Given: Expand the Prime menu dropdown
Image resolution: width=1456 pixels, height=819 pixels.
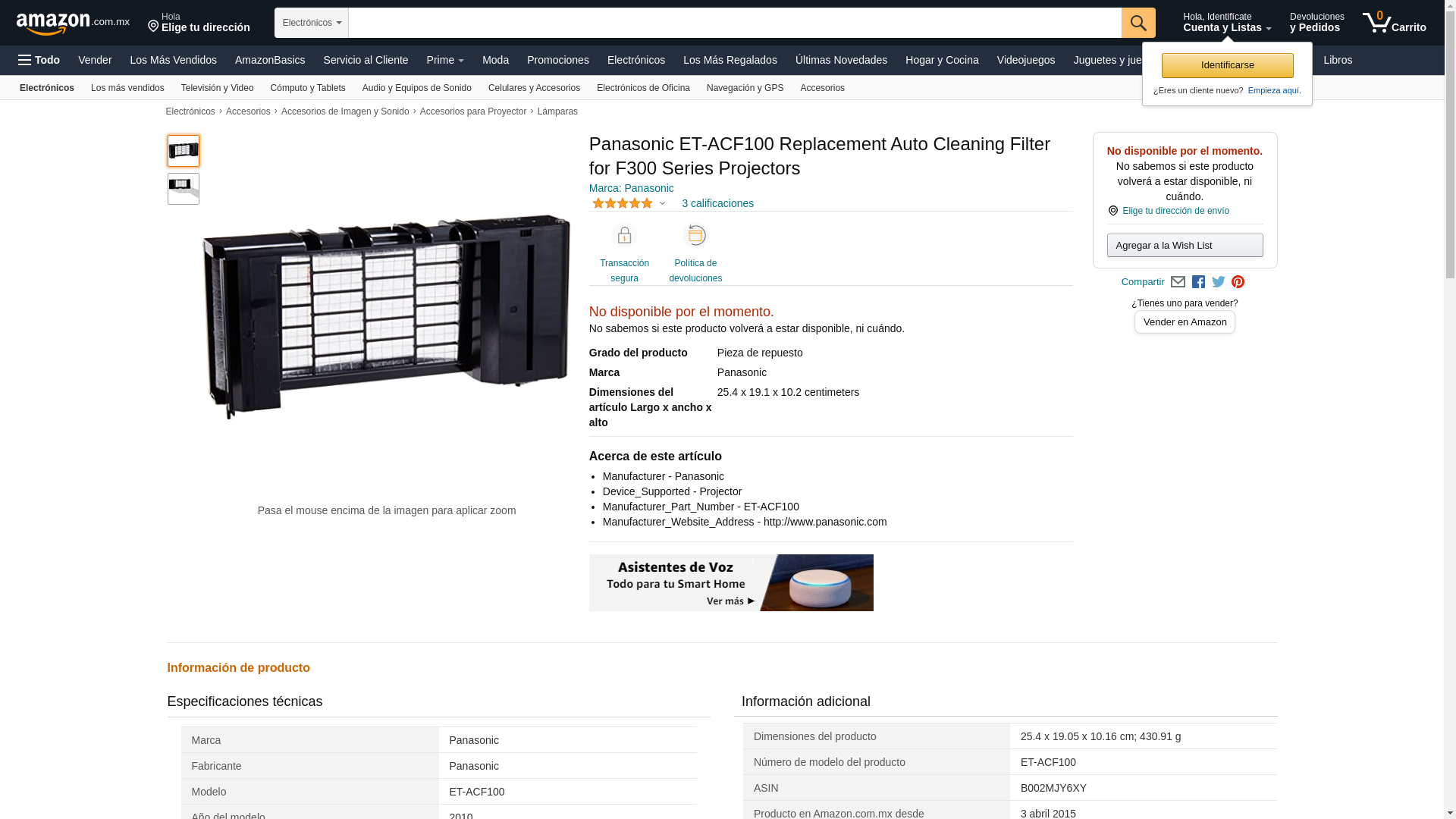Looking at the screenshot, I should pyautogui.click(x=445, y=60).
